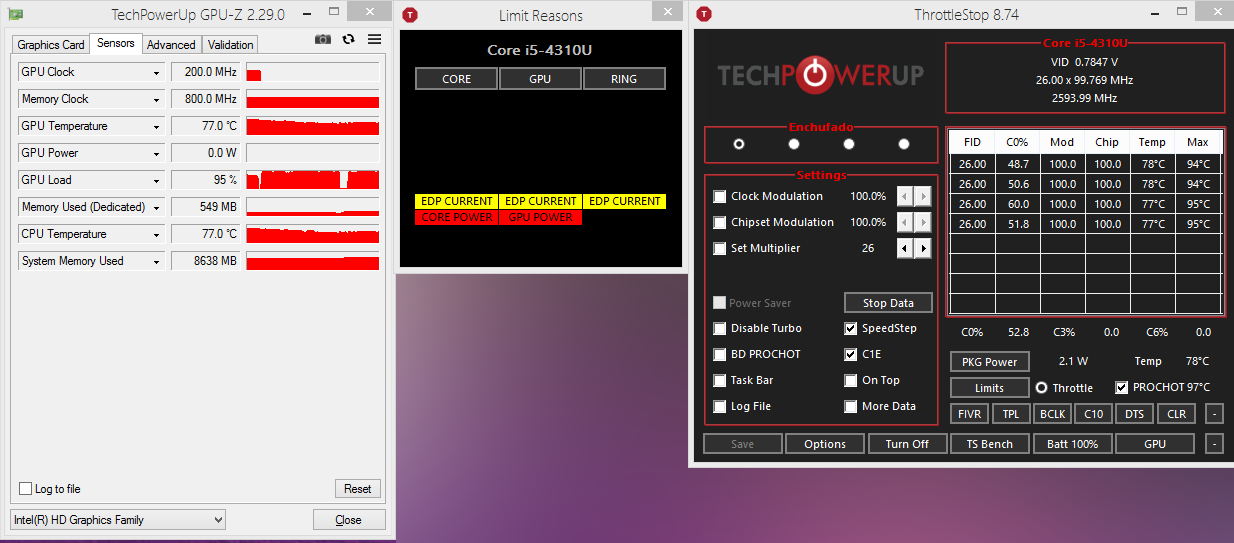This screenshot has width=1234, height=543.
Task: Uncheck the SpeedStep checkbox
Action: [x=851, y=328]
